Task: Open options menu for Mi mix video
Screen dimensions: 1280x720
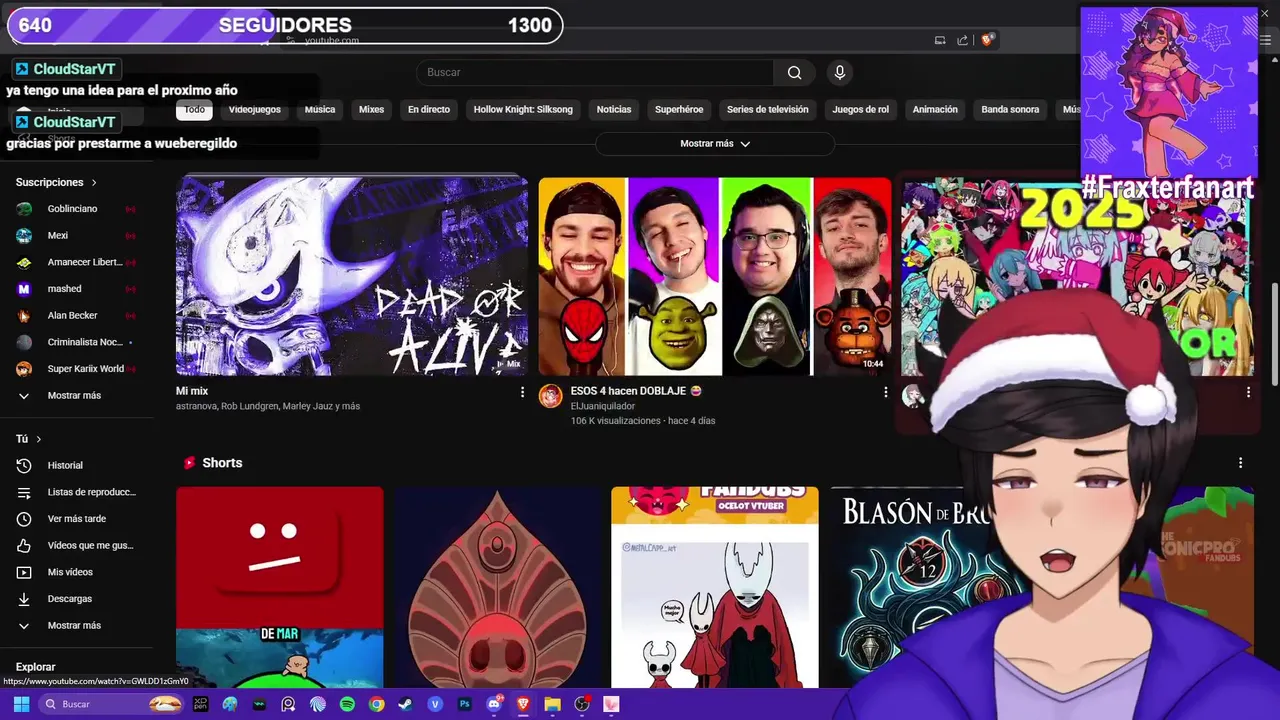Action: (522, 392)
